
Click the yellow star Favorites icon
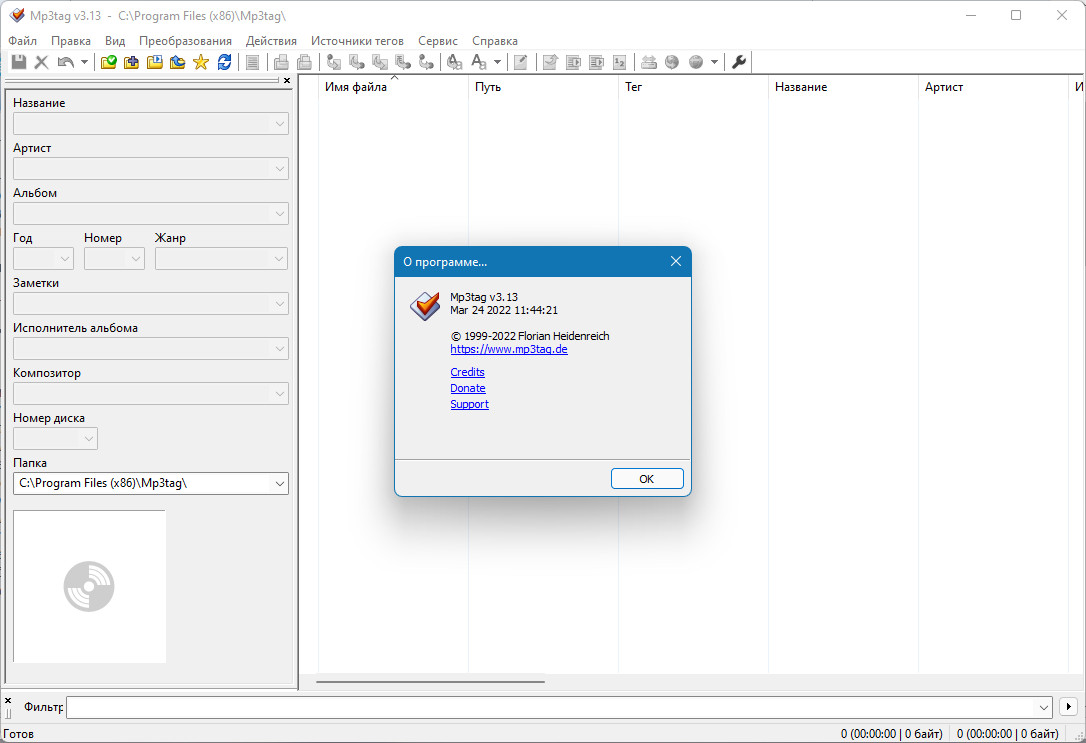tap(201, 62)
